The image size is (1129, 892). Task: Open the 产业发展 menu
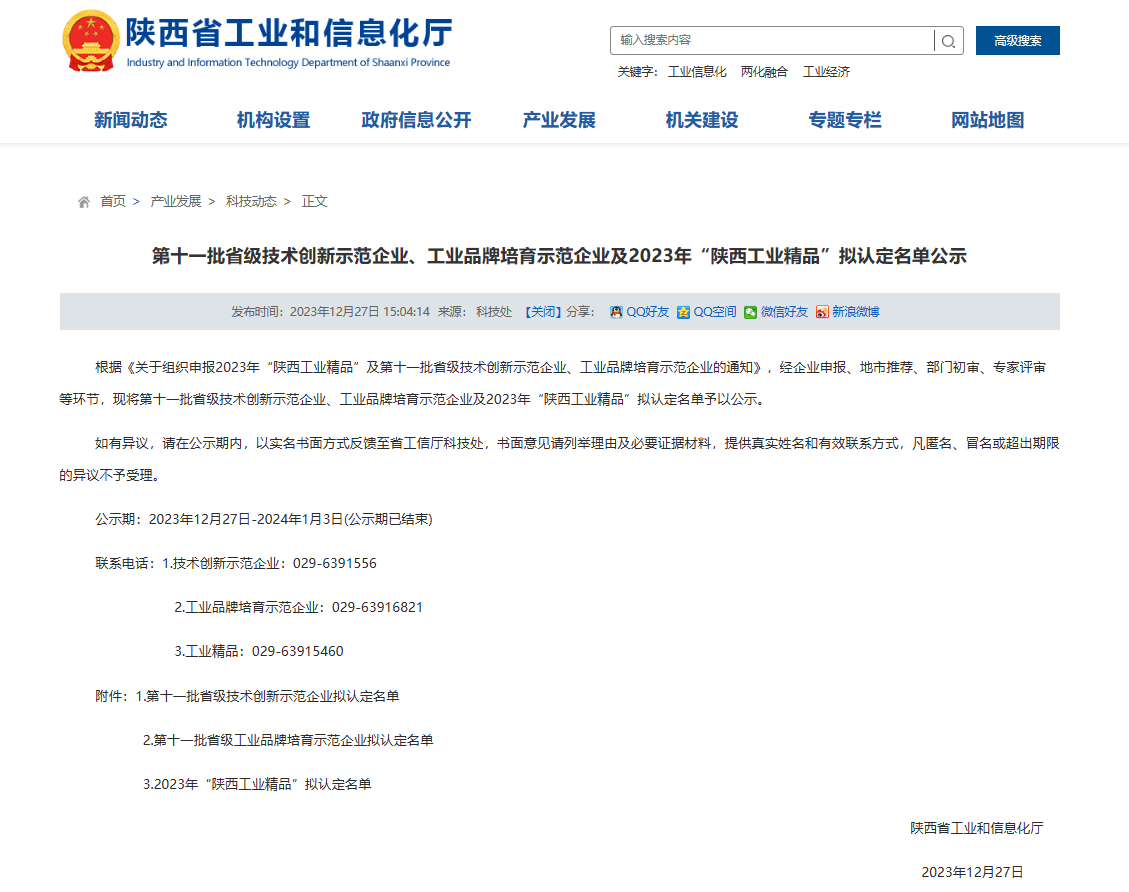click(x=559, y=120)
